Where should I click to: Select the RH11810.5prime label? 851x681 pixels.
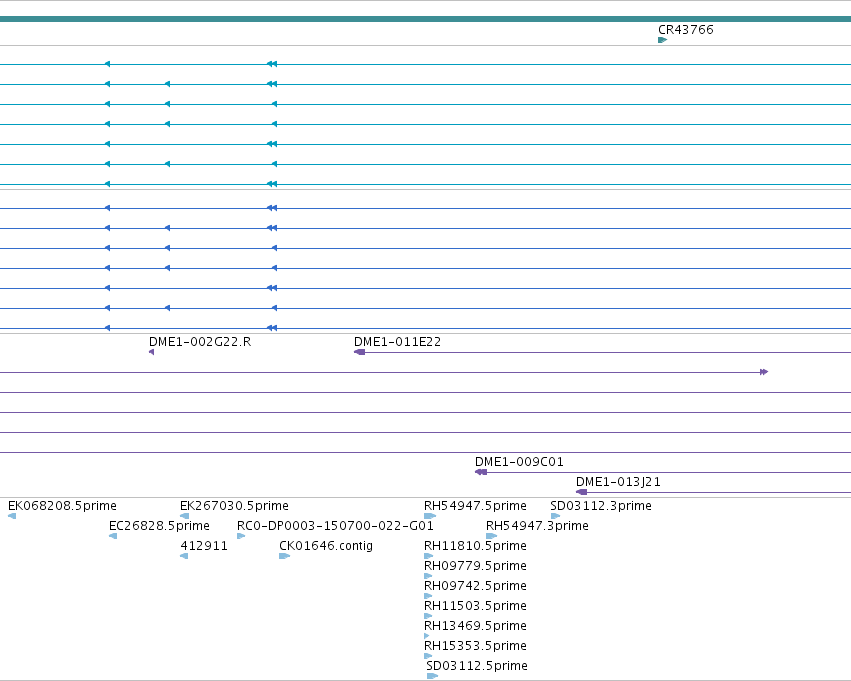pyautogui.click(x=475, y=546)
